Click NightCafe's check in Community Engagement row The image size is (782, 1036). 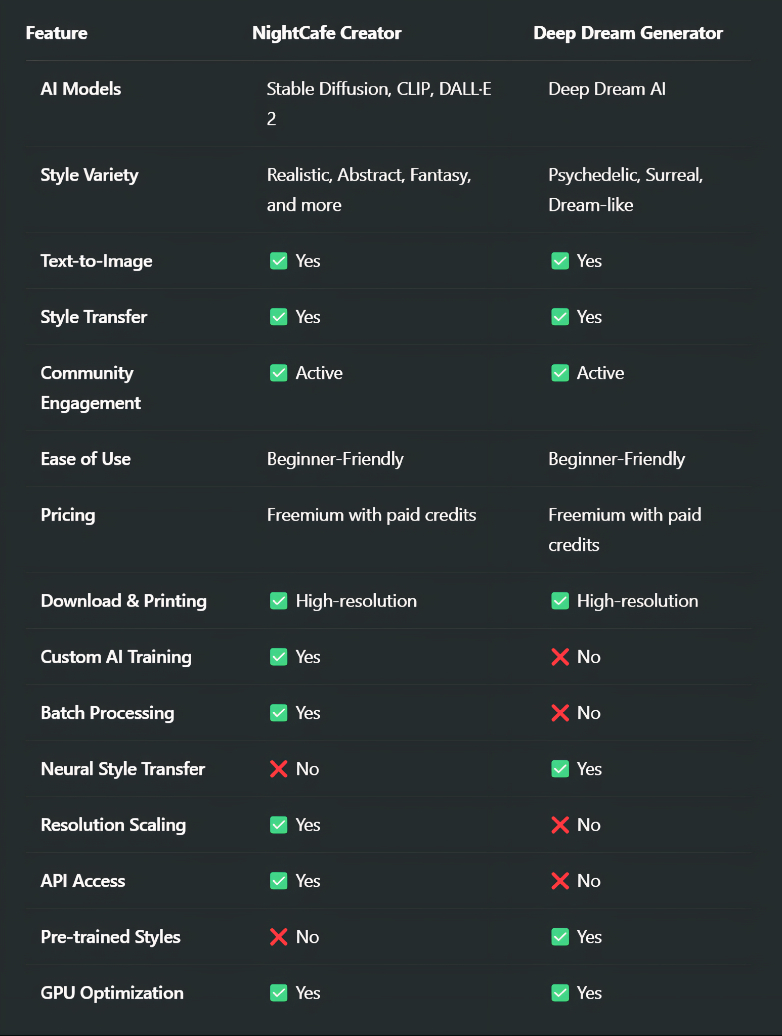point(279,373)
